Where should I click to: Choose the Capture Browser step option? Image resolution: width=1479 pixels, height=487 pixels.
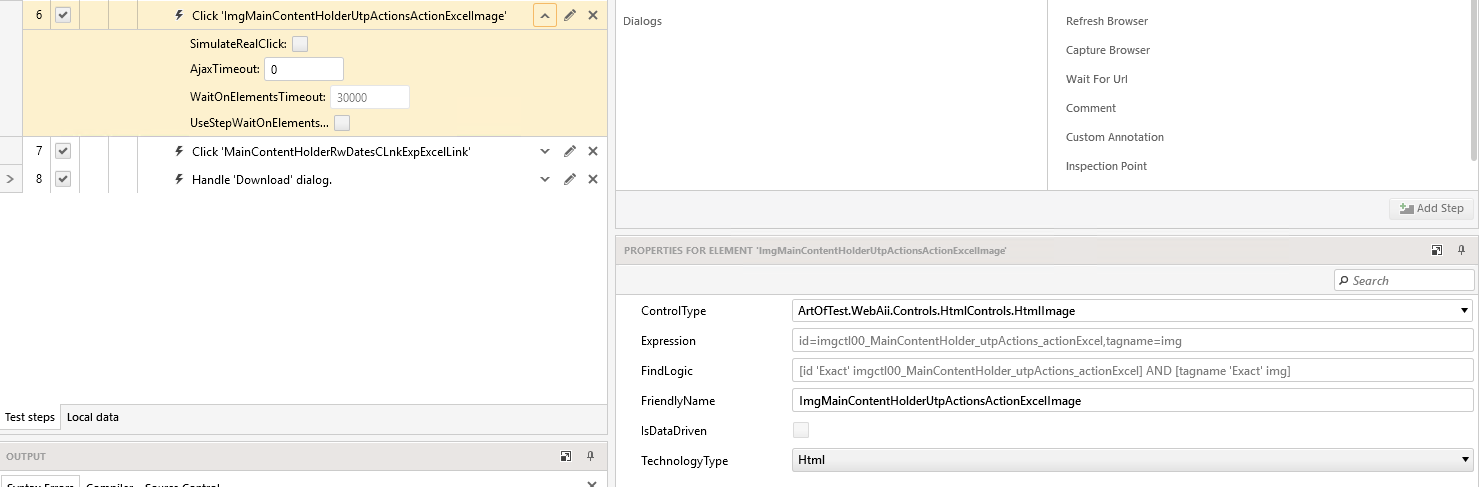(1108, 50)
